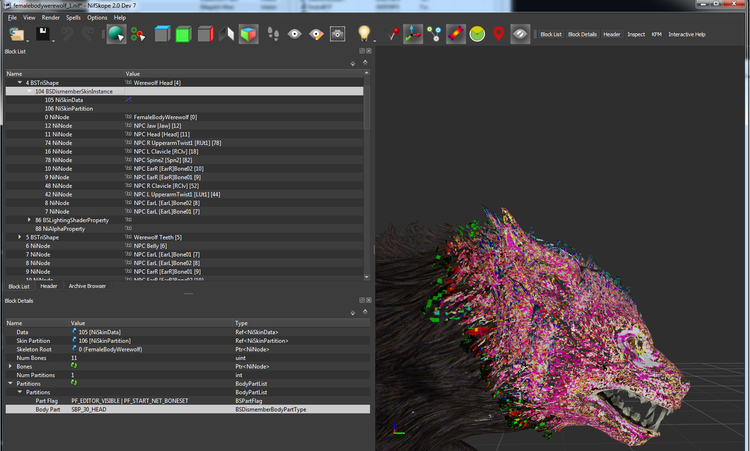Click the top Partitions row's green refresh icon
This screenshot has width=750, height=451.
[x=74, y=383]
